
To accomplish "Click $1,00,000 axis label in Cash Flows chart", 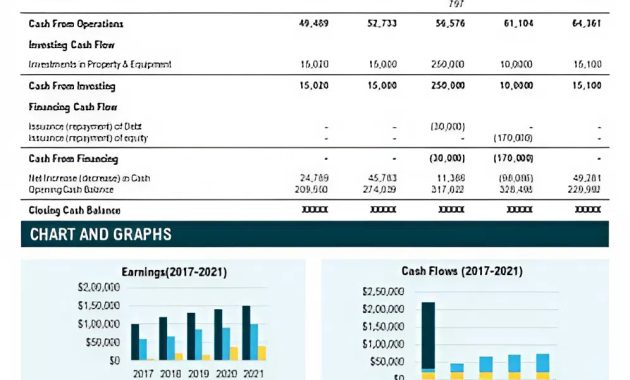I will (x=383, y=344).
